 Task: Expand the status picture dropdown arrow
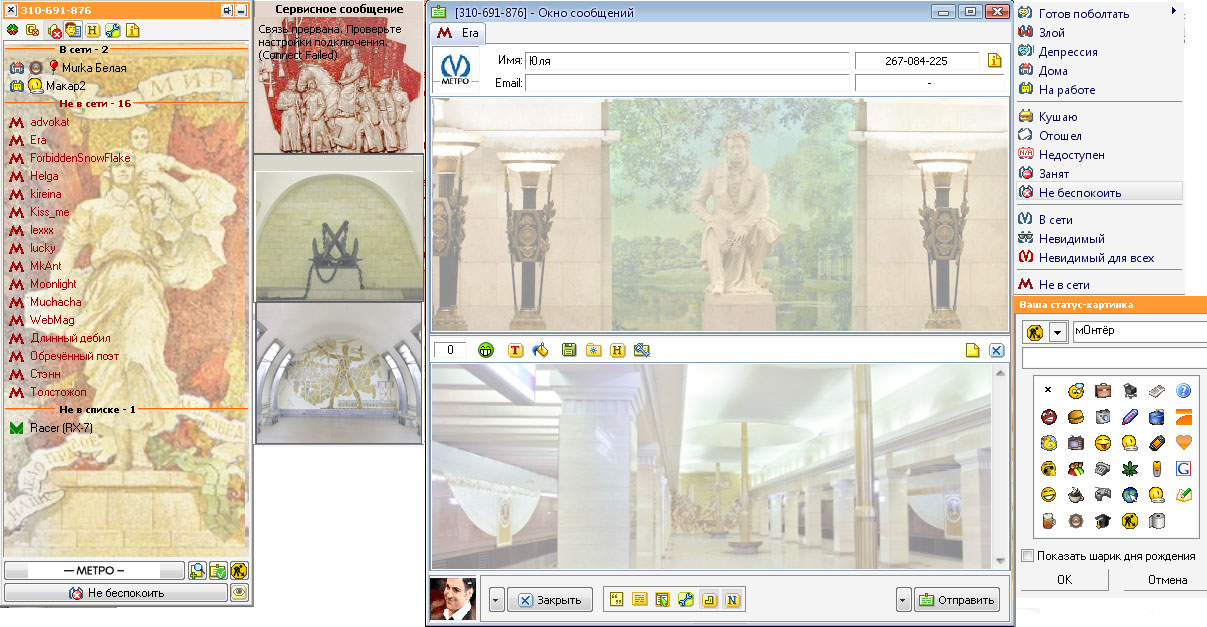[1057, 332]
